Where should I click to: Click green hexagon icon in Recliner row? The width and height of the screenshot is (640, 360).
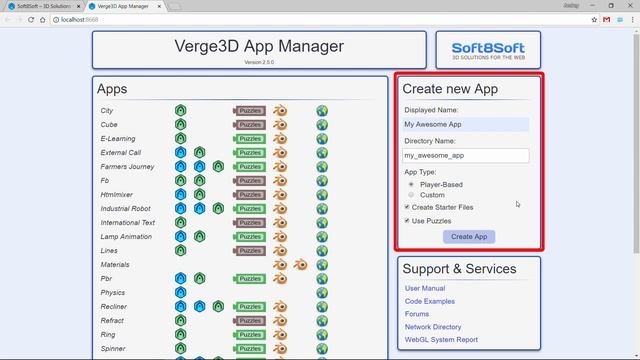click(x=218, y=306)
